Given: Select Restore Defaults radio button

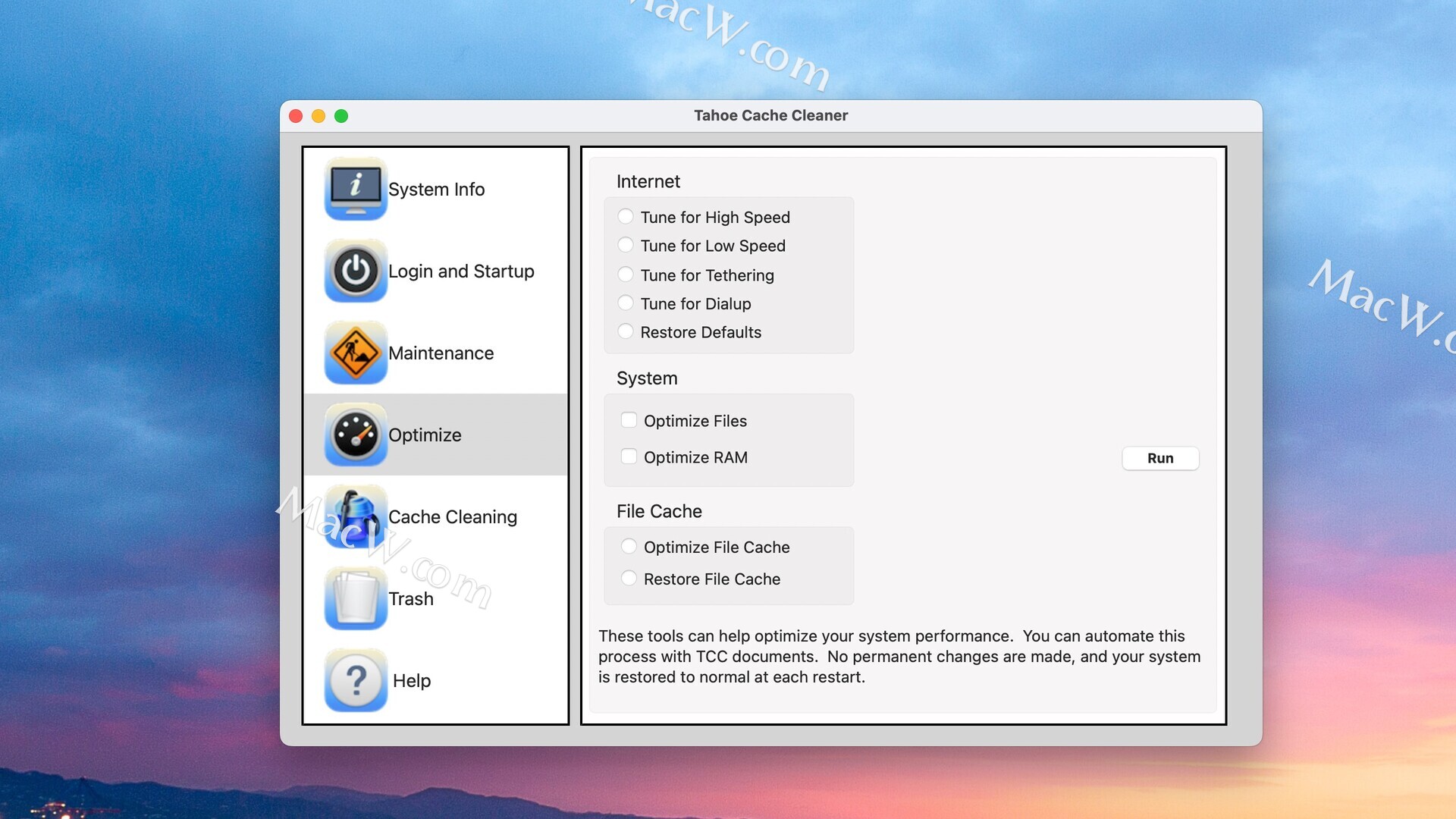Looking at the screenshot, I should [x=626, y=331].
